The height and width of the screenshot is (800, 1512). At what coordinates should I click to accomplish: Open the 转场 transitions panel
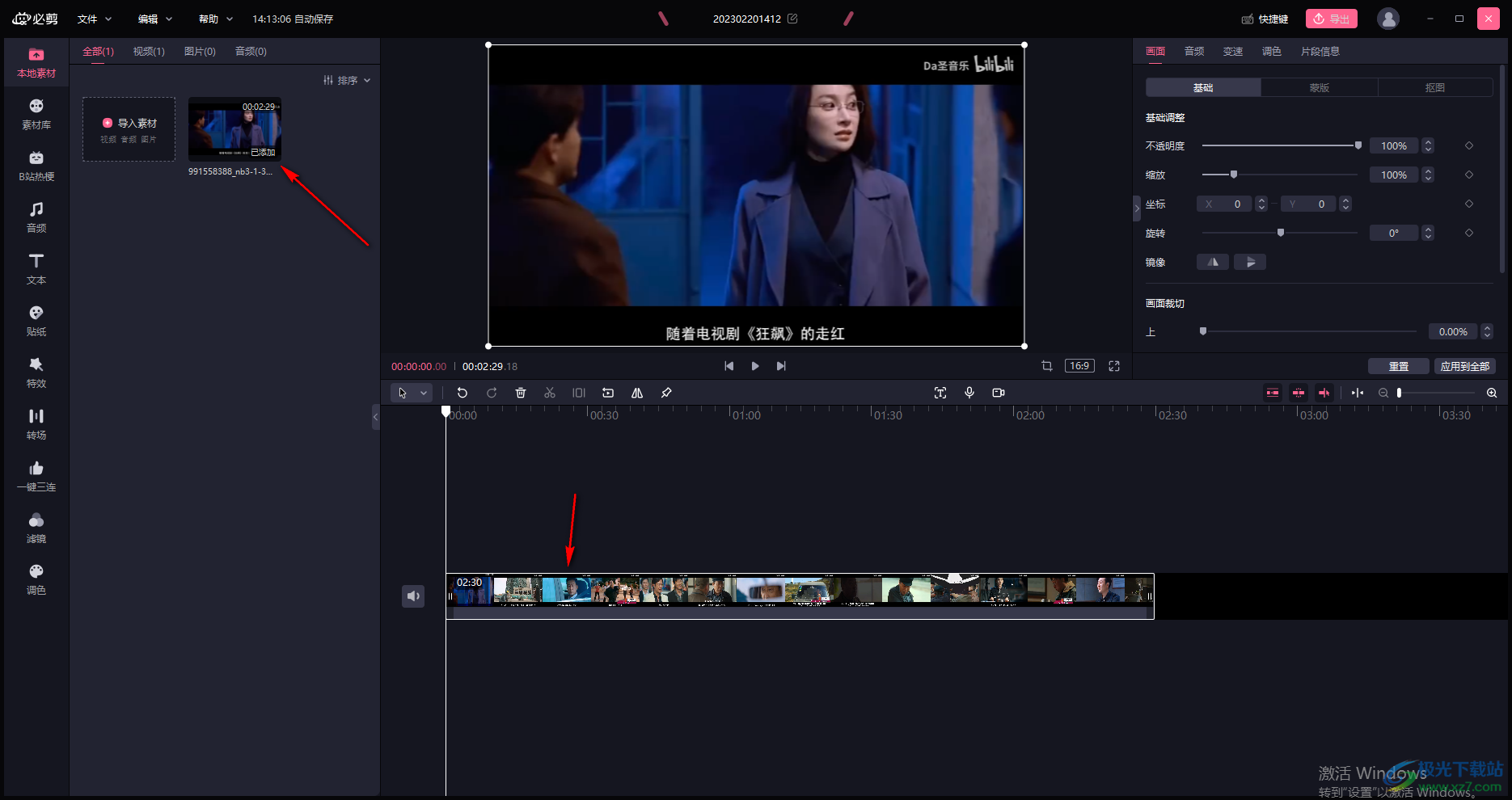(x=36, y=425)
